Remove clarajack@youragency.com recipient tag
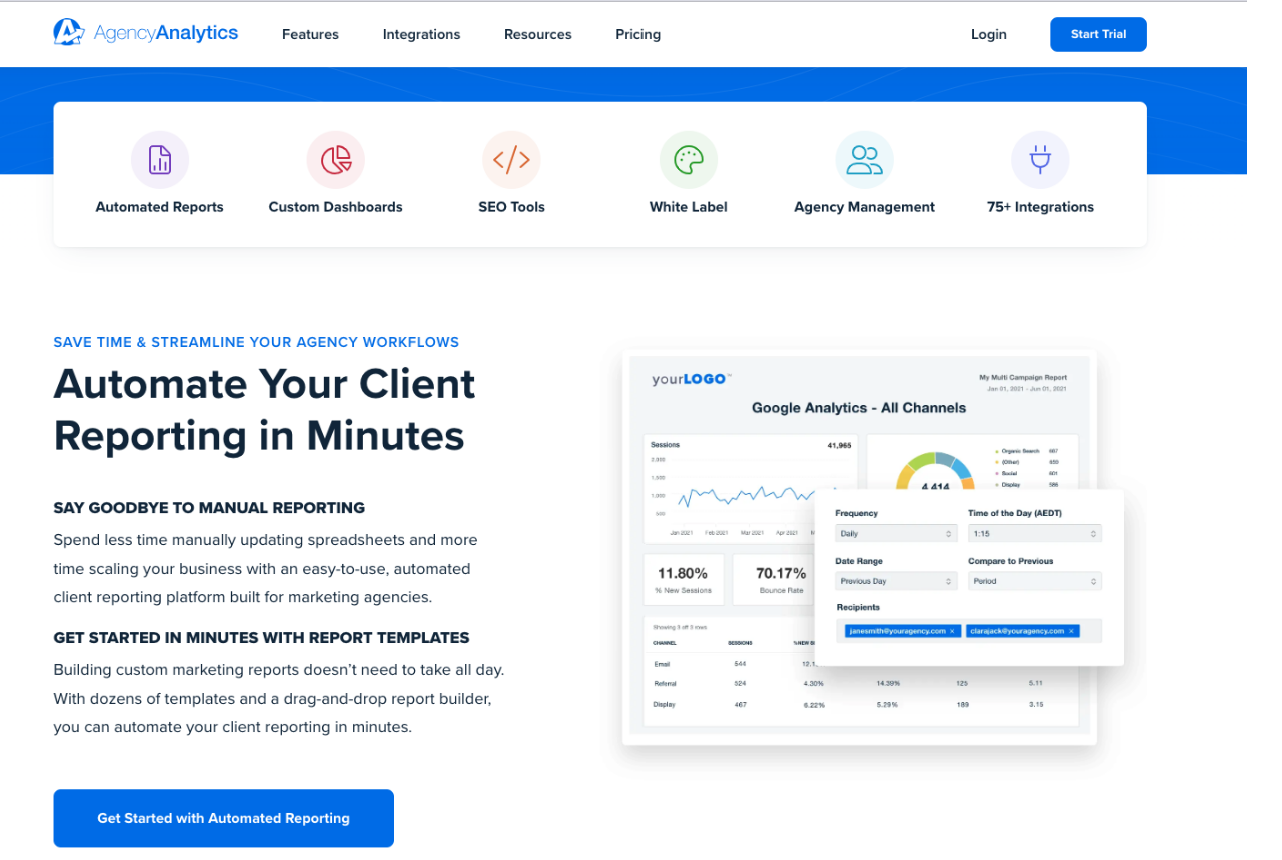This screenshot has width=1282, height=860. point(1072,631)
